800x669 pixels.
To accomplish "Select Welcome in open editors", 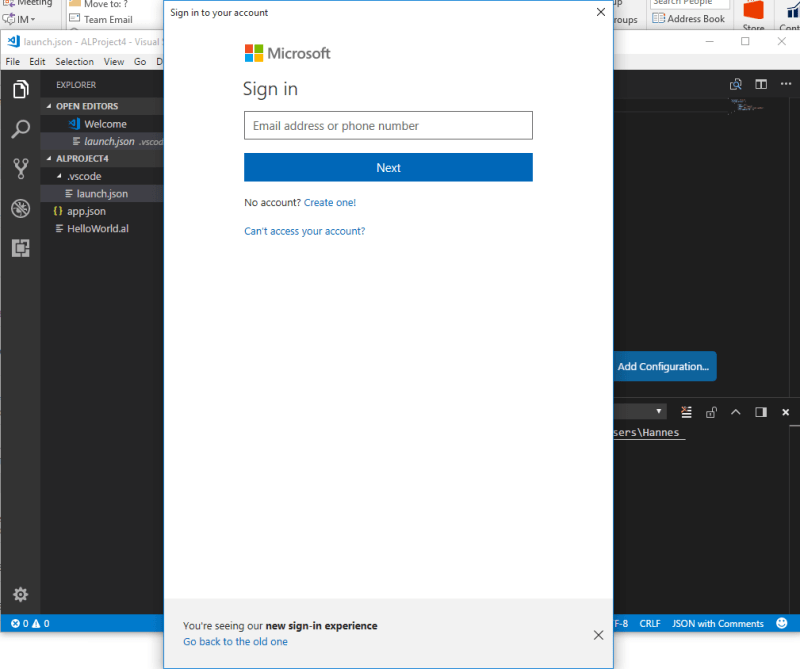I will pyautogui.click(x=102, y=124).
